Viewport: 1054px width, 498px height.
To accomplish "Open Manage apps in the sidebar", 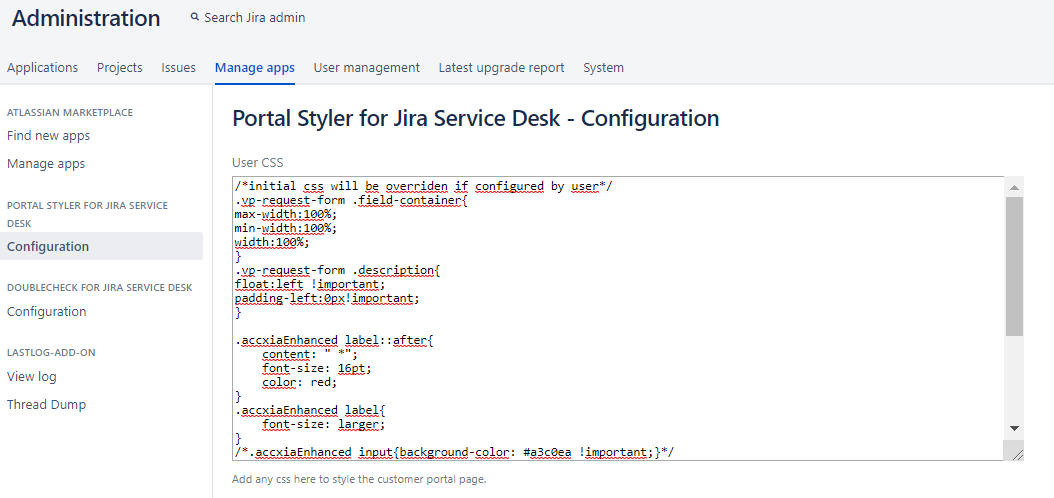I will [x=46, y=163].
